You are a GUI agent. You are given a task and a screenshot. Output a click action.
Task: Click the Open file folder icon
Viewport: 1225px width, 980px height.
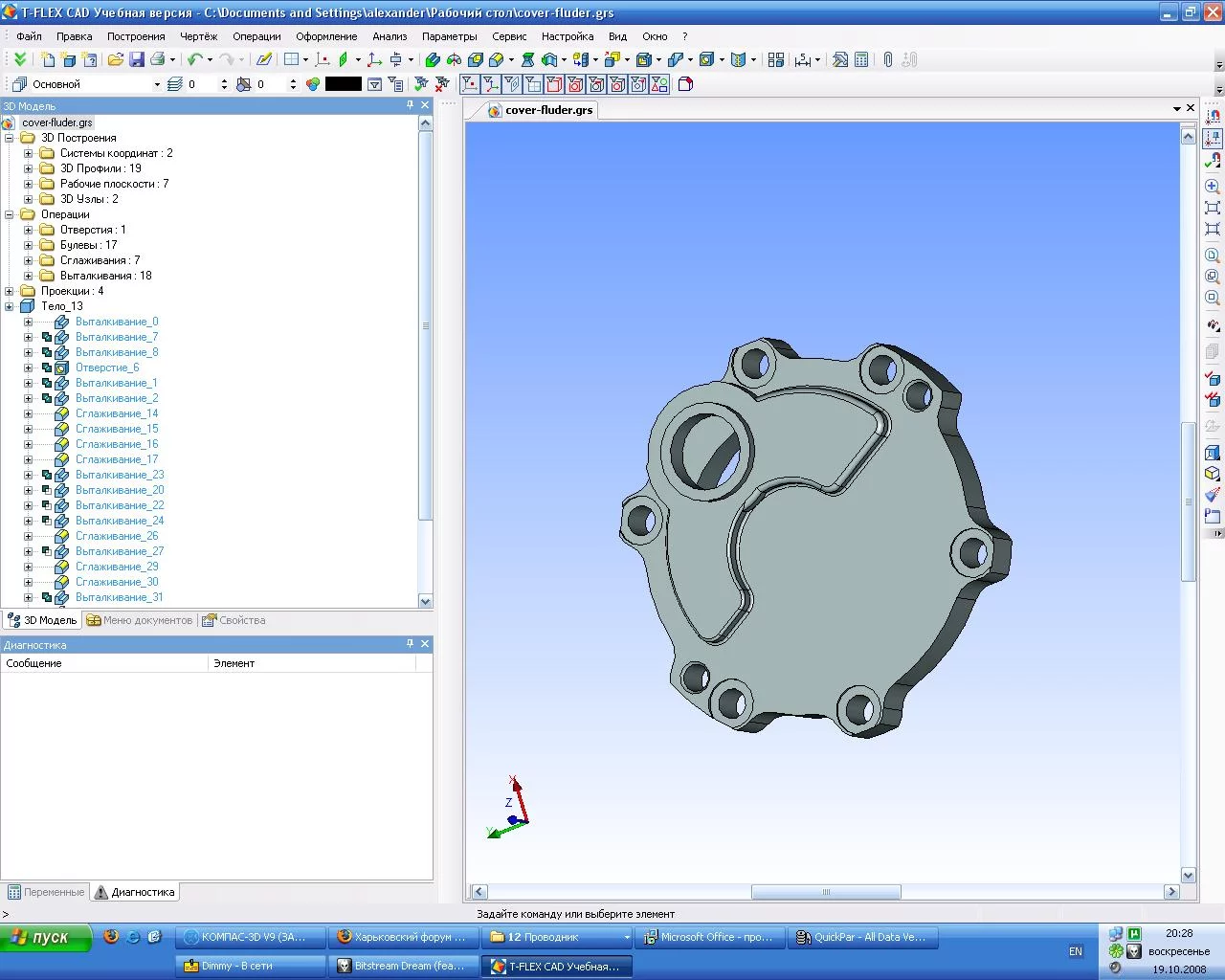click(116, 59)
